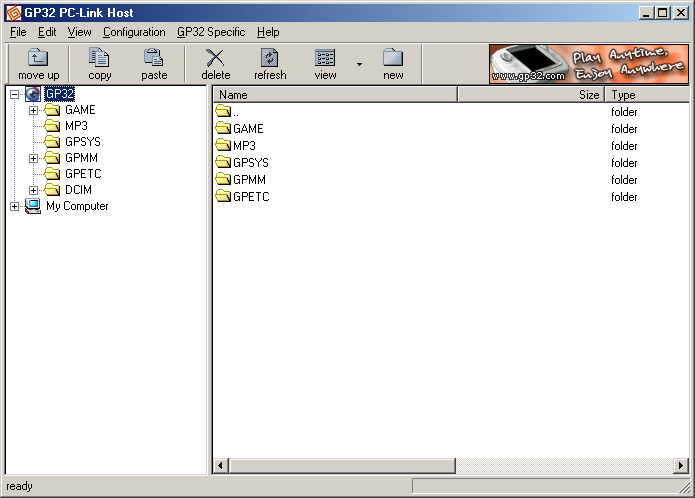The height and width of the screenshot is (498, 695).
Task: Sort files by Size column header
Action: pos(531,95)
